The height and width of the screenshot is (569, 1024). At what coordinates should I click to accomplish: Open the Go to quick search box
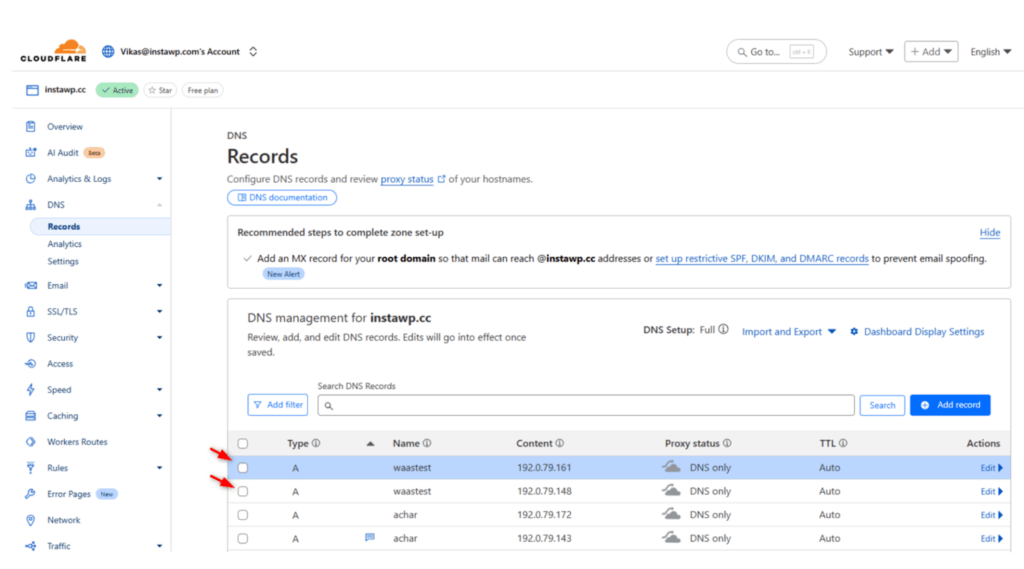(776, 52)
